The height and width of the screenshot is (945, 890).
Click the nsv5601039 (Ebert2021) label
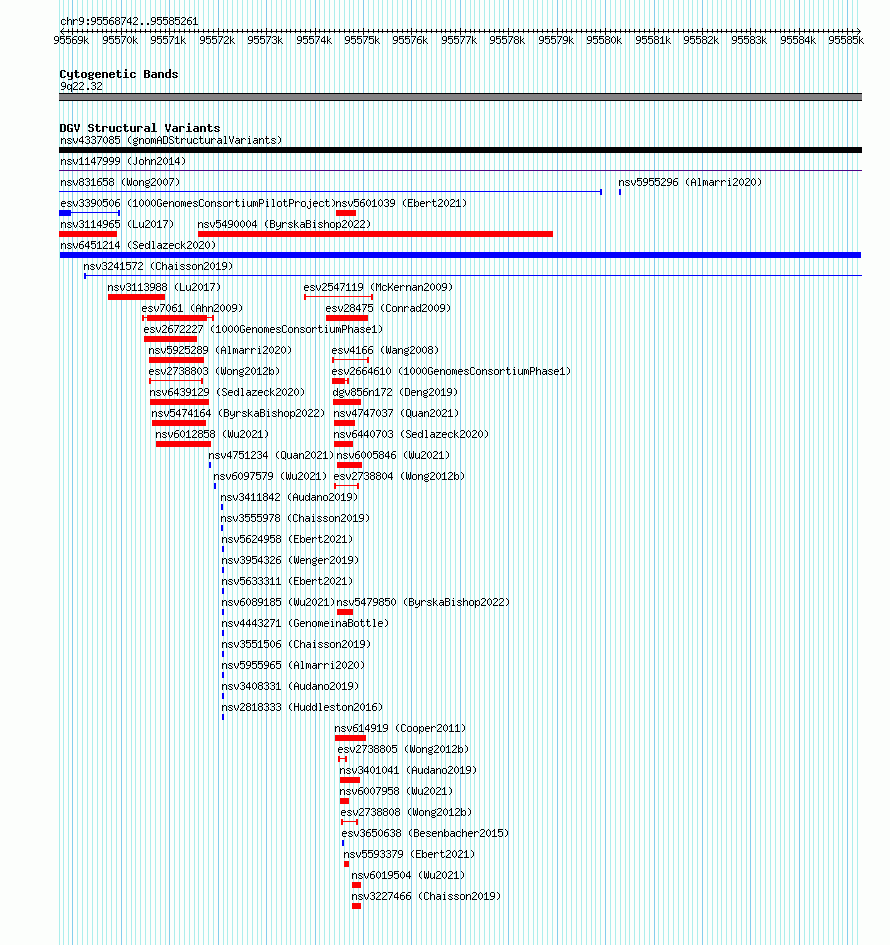[401, 204]
